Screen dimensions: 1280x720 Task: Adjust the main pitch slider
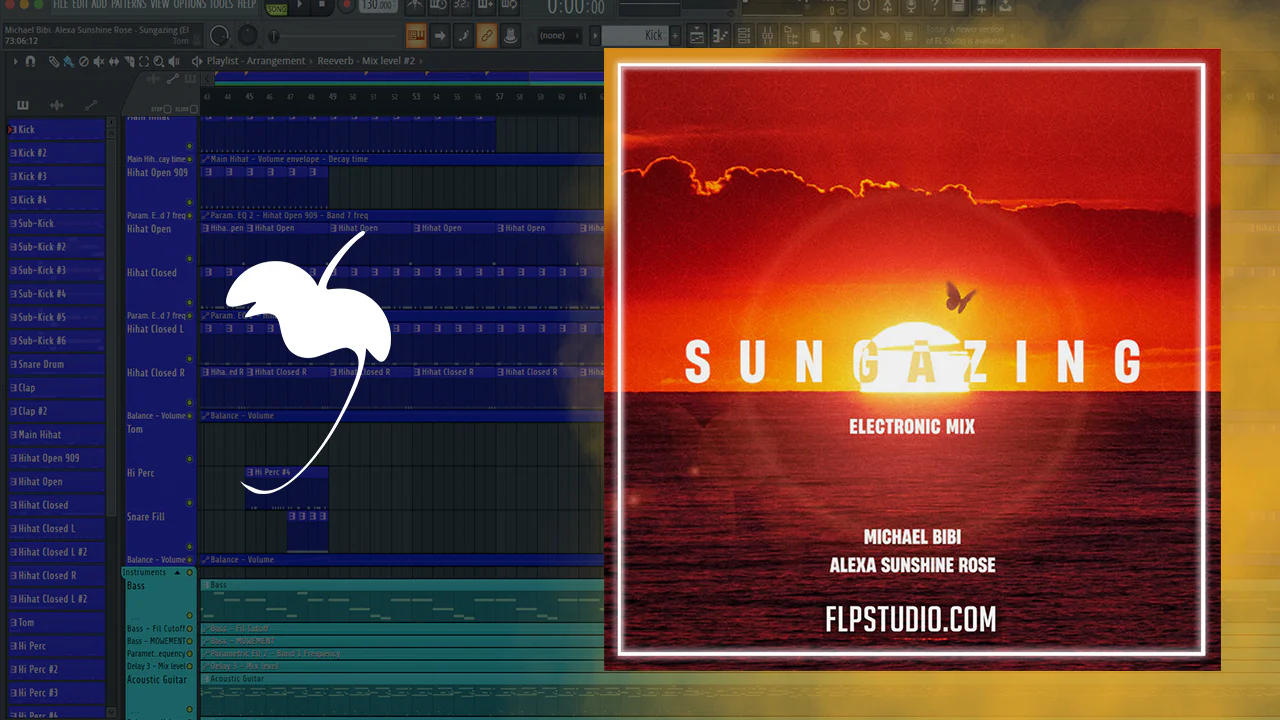tap(332, 37)
